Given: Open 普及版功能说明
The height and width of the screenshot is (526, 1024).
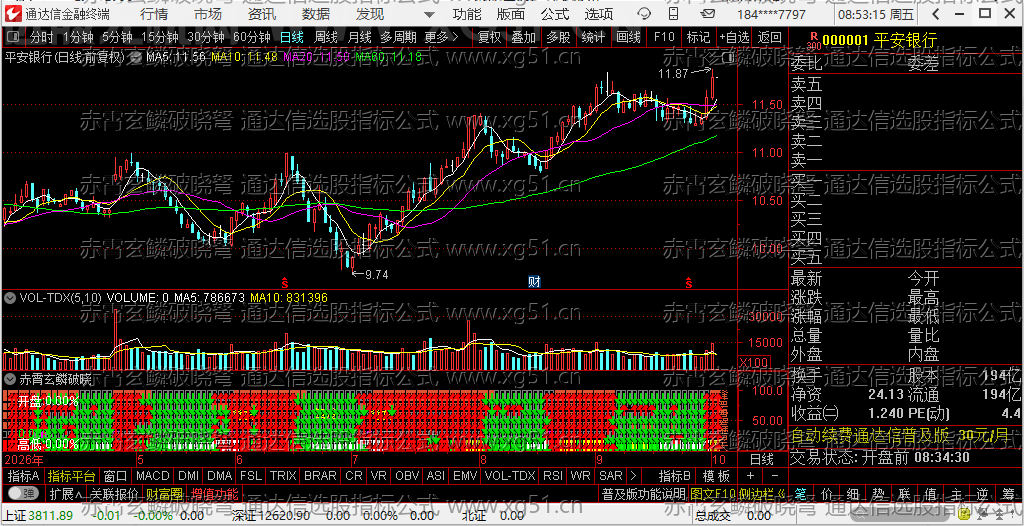Looking at the screenshot, I should click(643, 493).
